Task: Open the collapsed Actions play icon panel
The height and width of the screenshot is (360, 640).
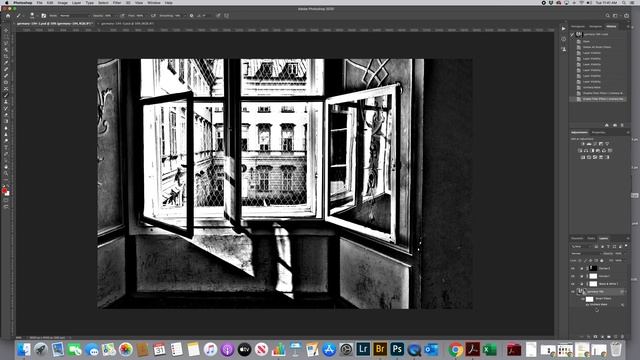Action: [x=564, y=29]
